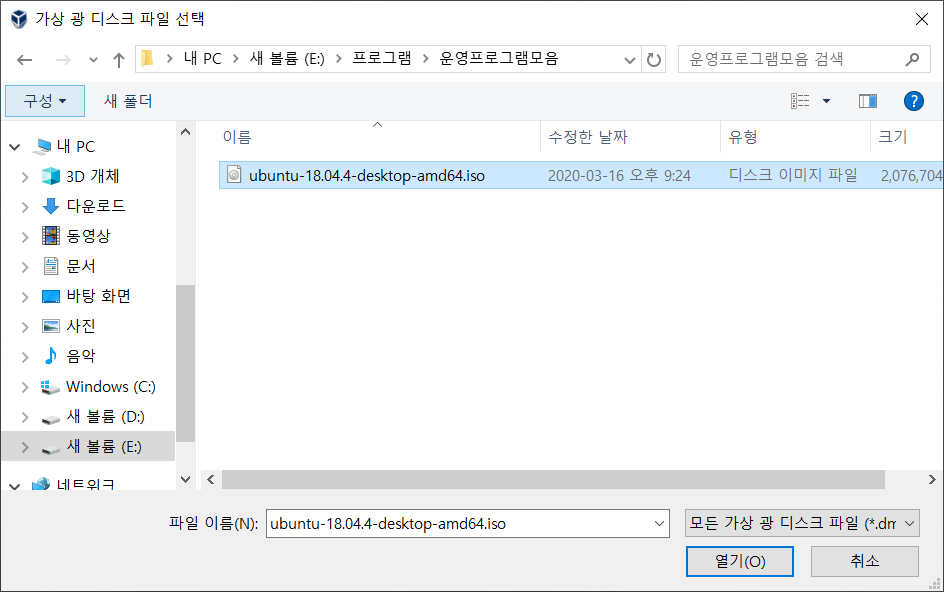Go up one folder level
The height and width of the screenshot is (592, 944).
pos(119,60)
